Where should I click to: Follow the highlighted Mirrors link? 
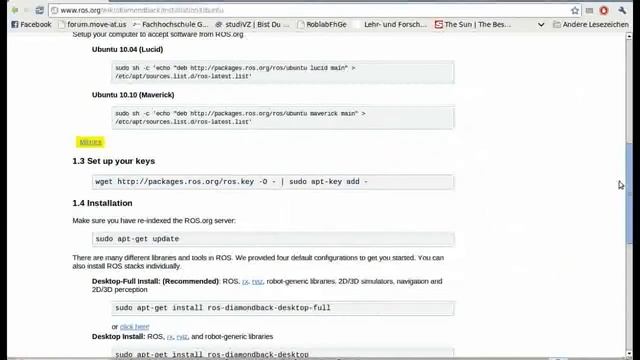pos(90,142)
